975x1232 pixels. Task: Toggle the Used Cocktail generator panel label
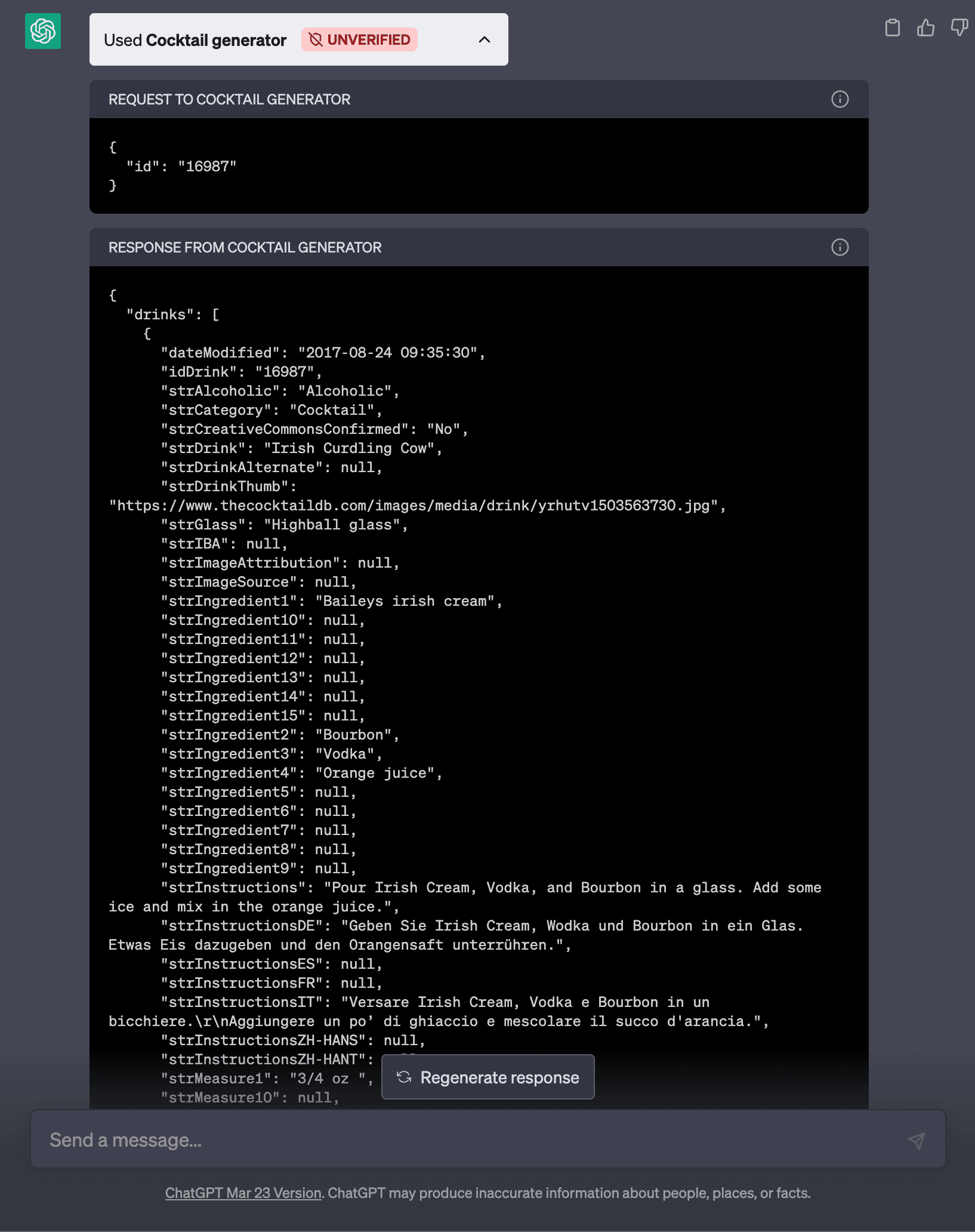195,40
